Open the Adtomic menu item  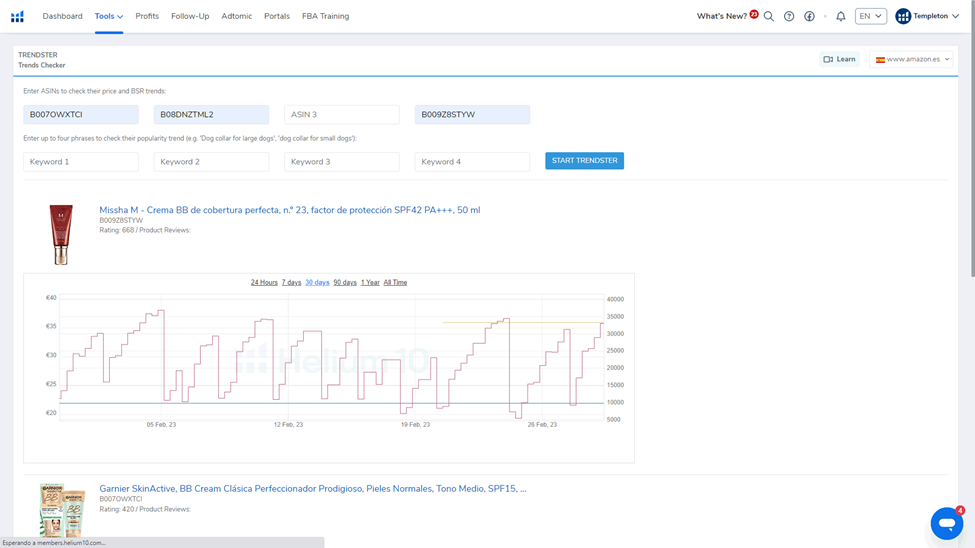click(x=237, y=16)
